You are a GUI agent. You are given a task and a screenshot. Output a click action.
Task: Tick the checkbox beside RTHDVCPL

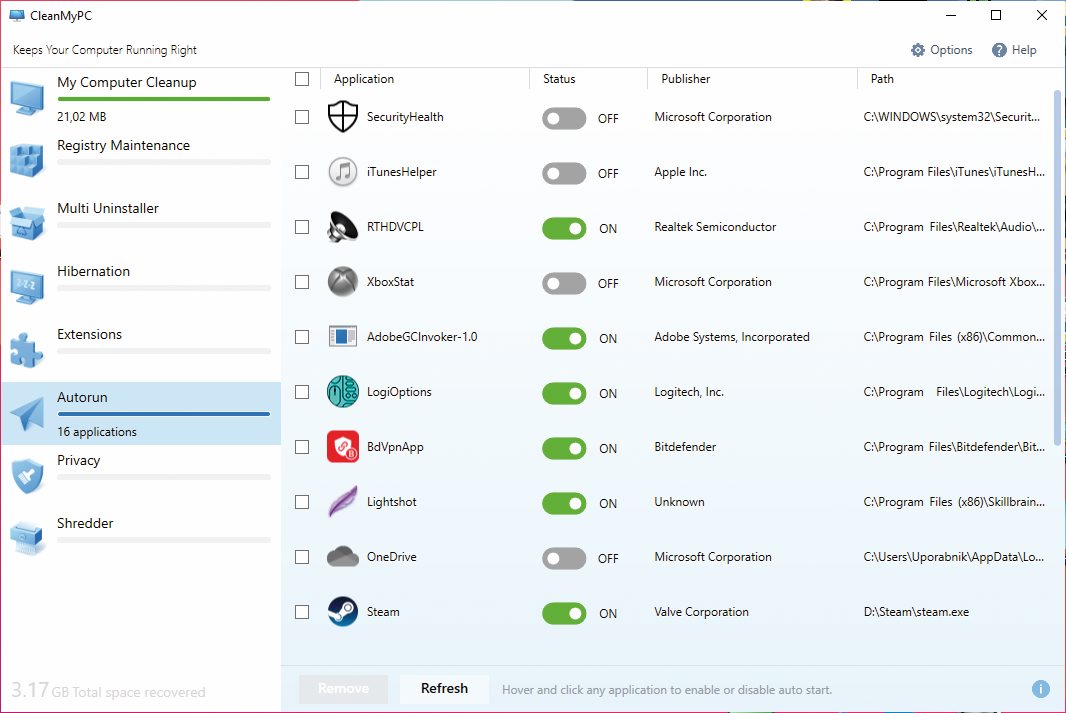302,227
